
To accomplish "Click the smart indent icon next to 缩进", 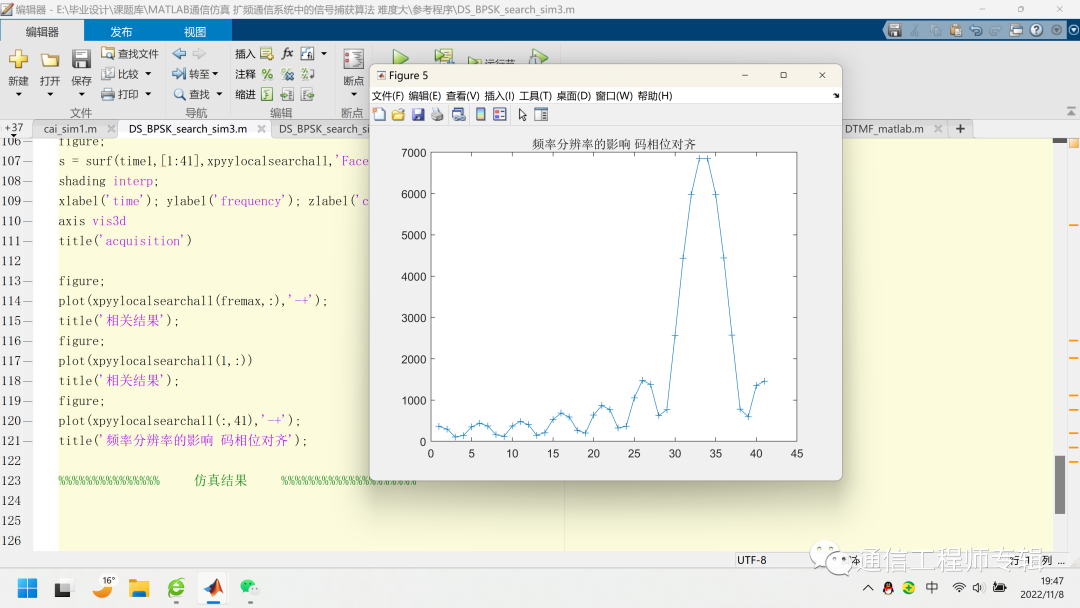I will 267,94.
